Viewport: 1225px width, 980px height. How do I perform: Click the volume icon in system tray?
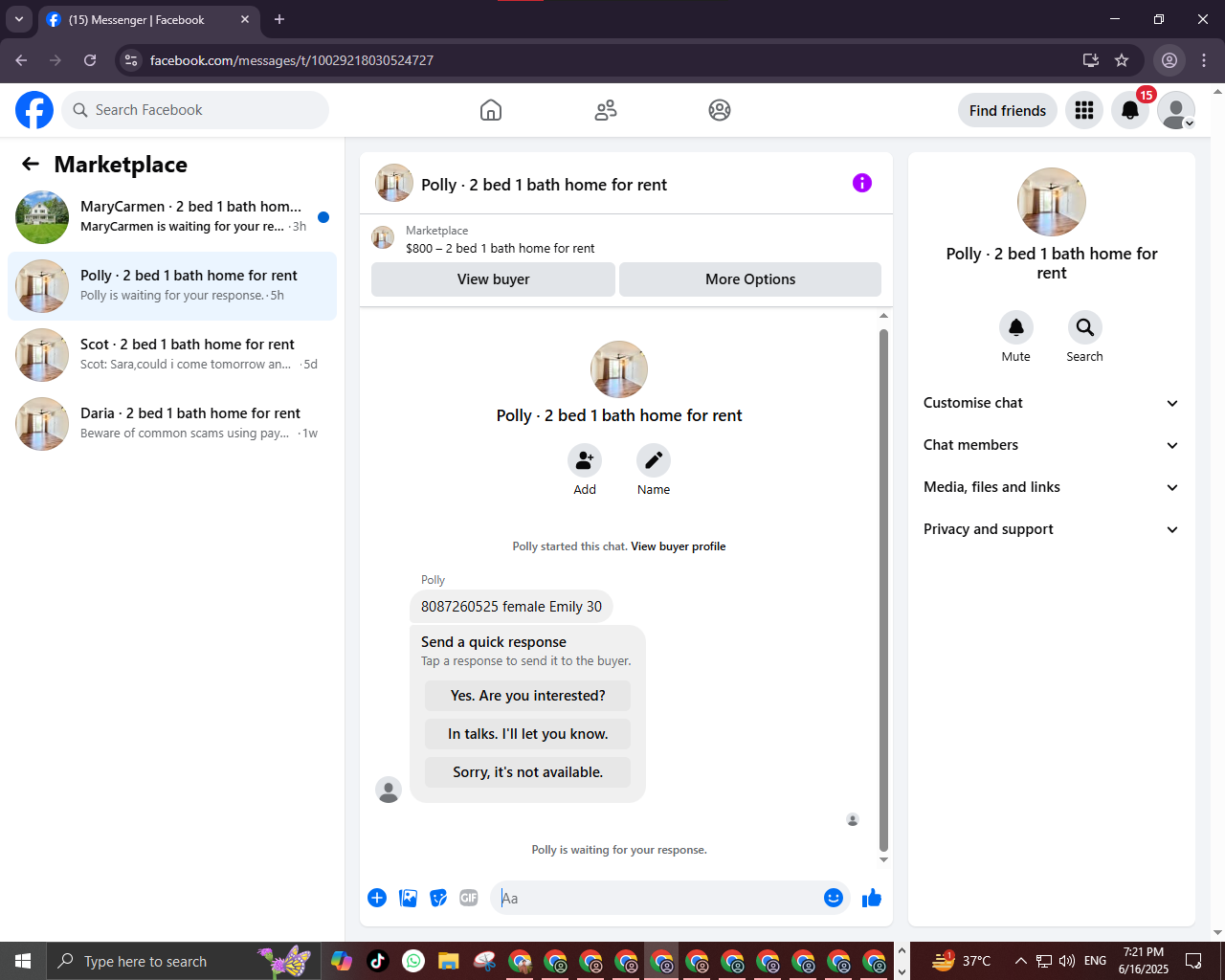click(1067, 961)
